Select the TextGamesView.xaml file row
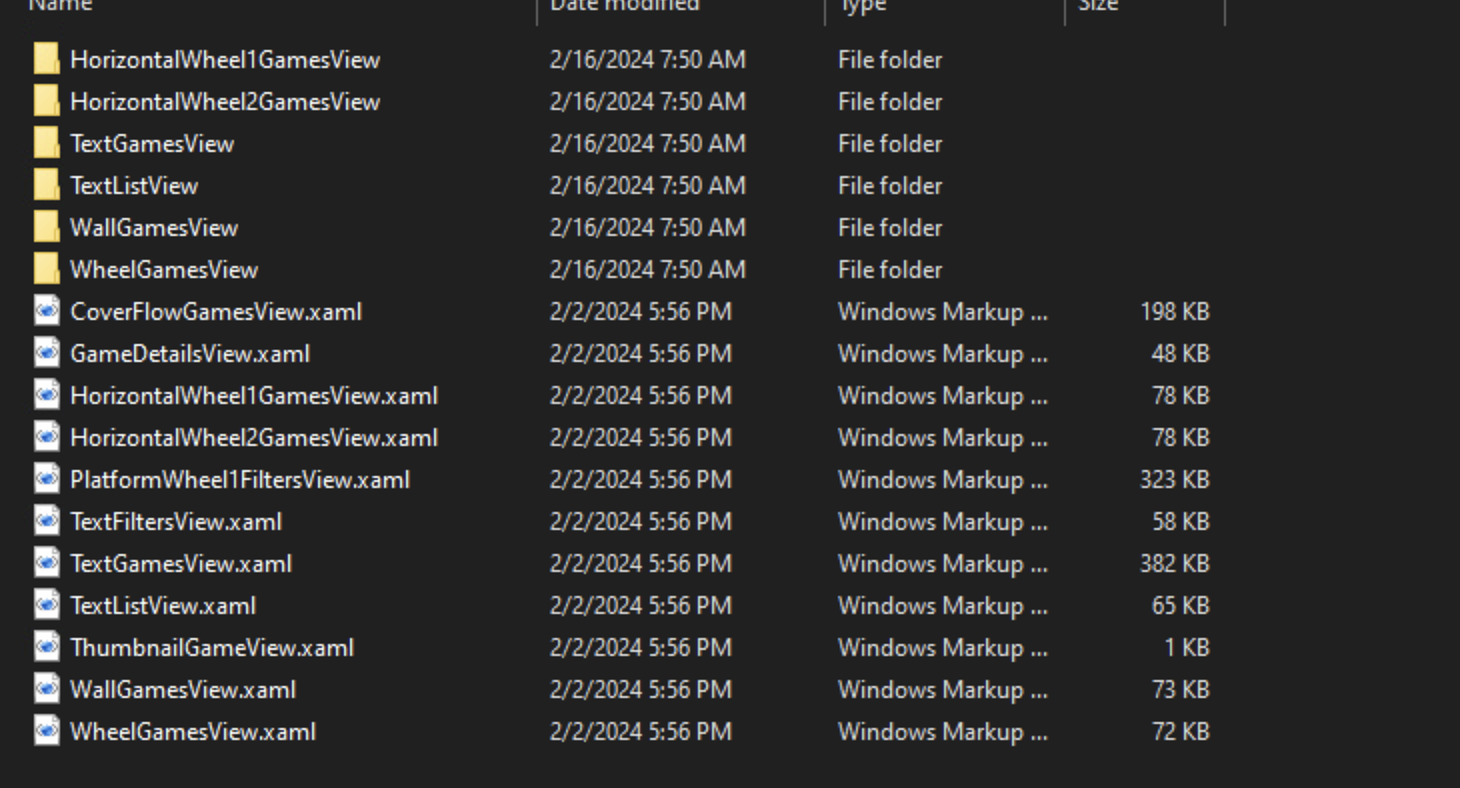 620,563
